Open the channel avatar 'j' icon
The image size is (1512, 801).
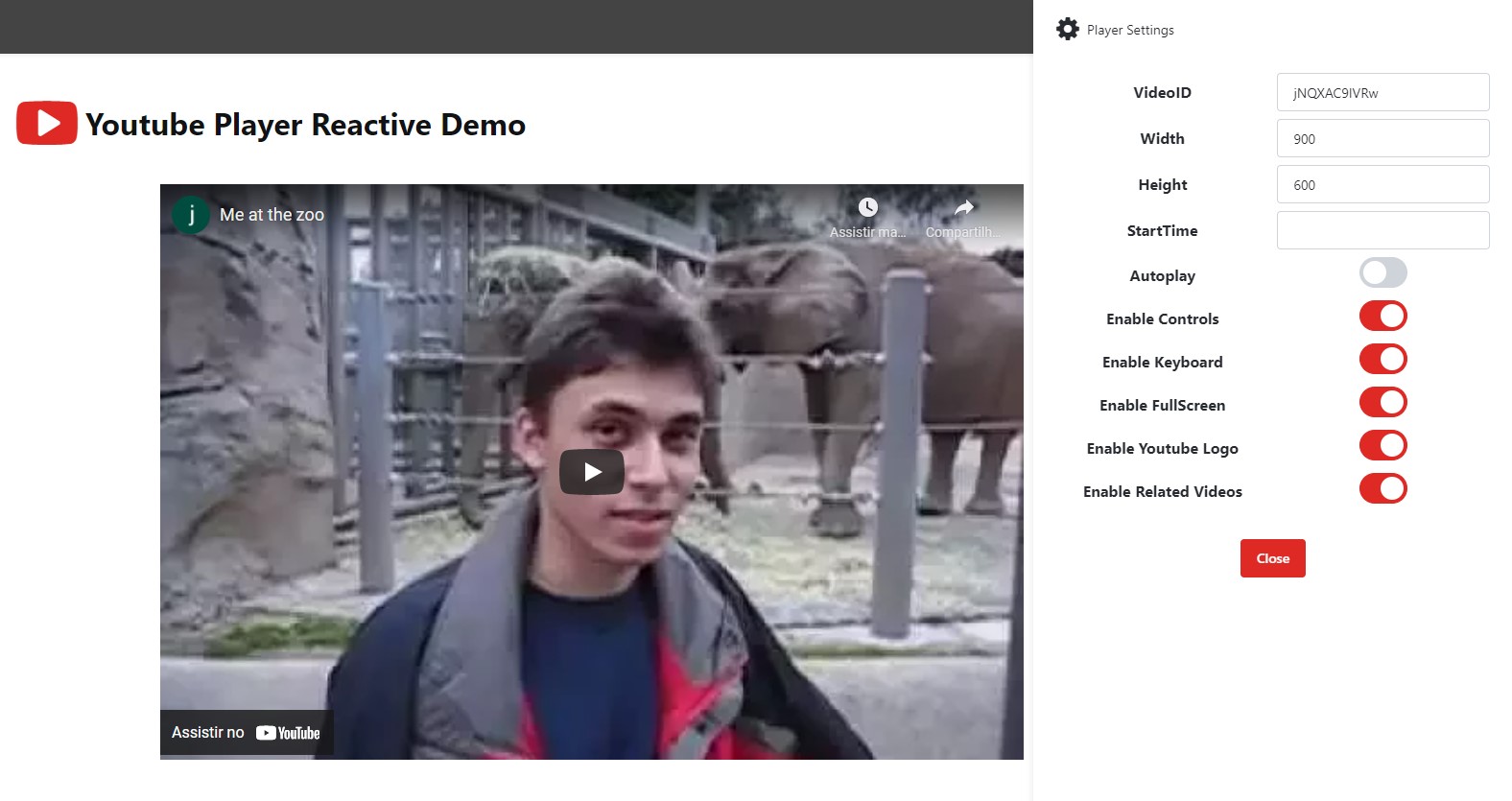tap(191, 215)
